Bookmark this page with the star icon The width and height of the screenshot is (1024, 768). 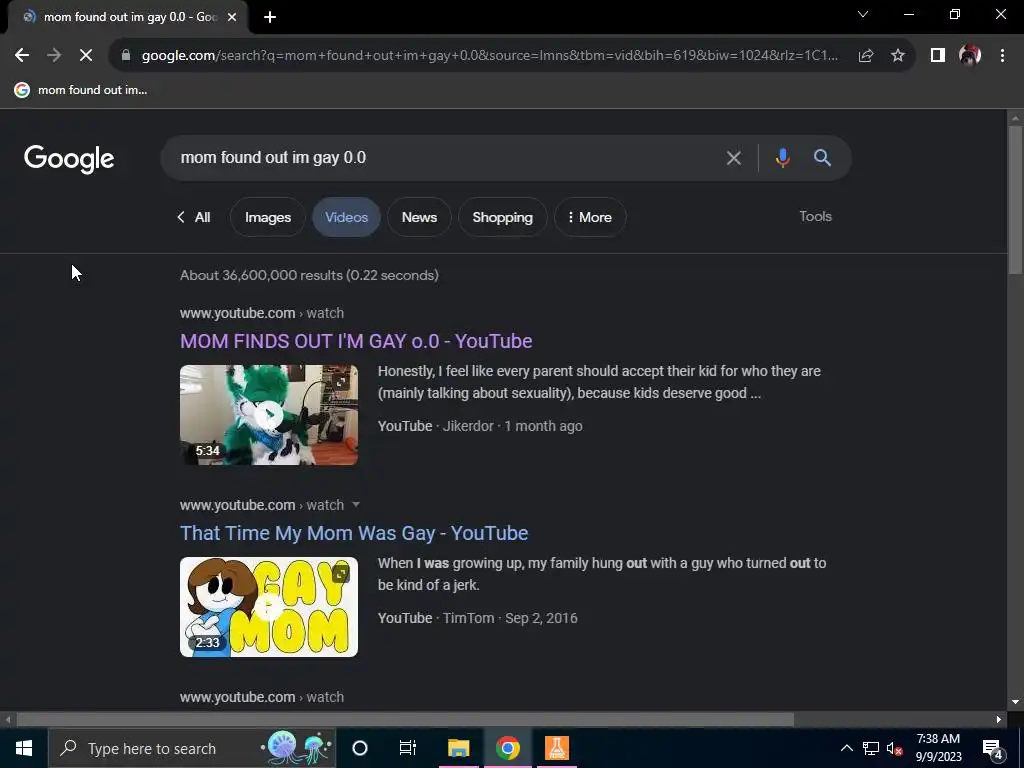tap(898, 56)
